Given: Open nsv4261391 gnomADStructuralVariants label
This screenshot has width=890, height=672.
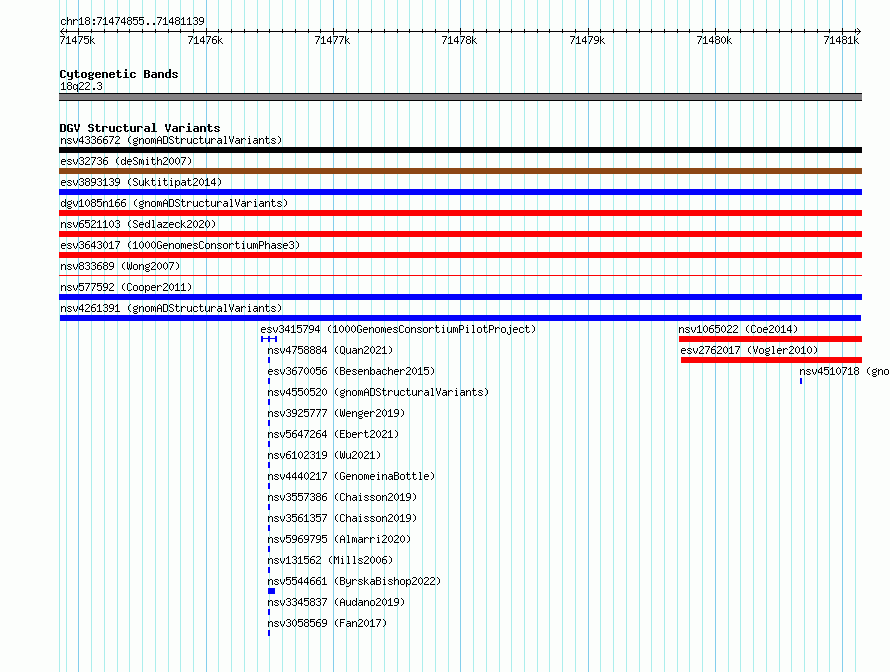Looking at the screenshot, I should coord(171,308).
